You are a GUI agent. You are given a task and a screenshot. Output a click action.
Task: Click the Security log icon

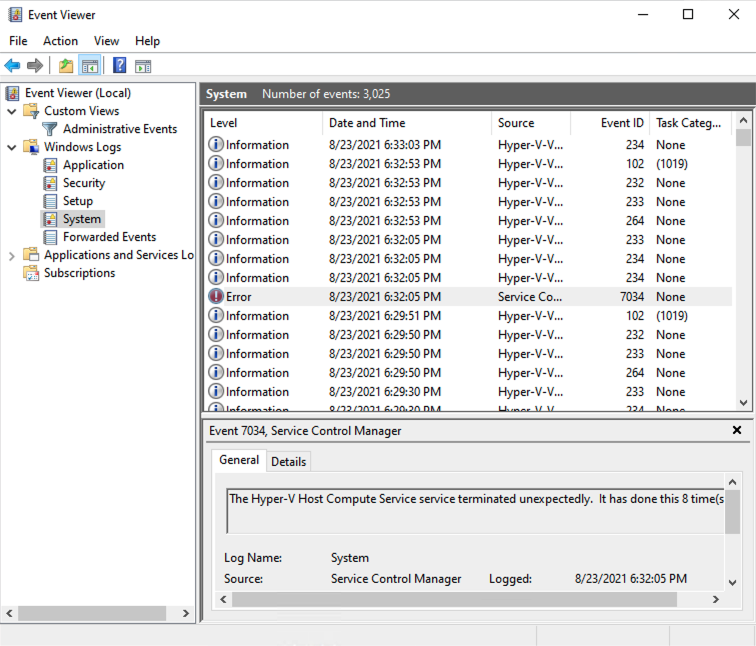(x=50, y=183)
